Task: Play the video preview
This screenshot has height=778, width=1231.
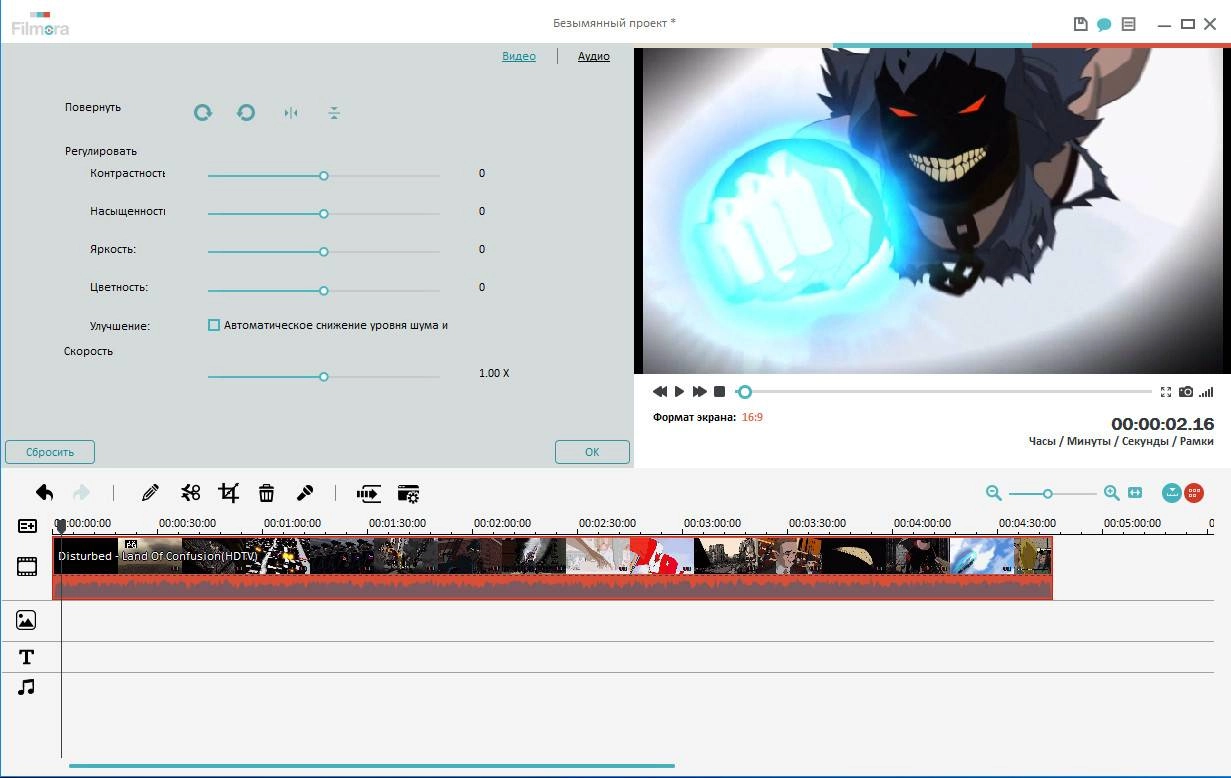Action: pos(679,392)
